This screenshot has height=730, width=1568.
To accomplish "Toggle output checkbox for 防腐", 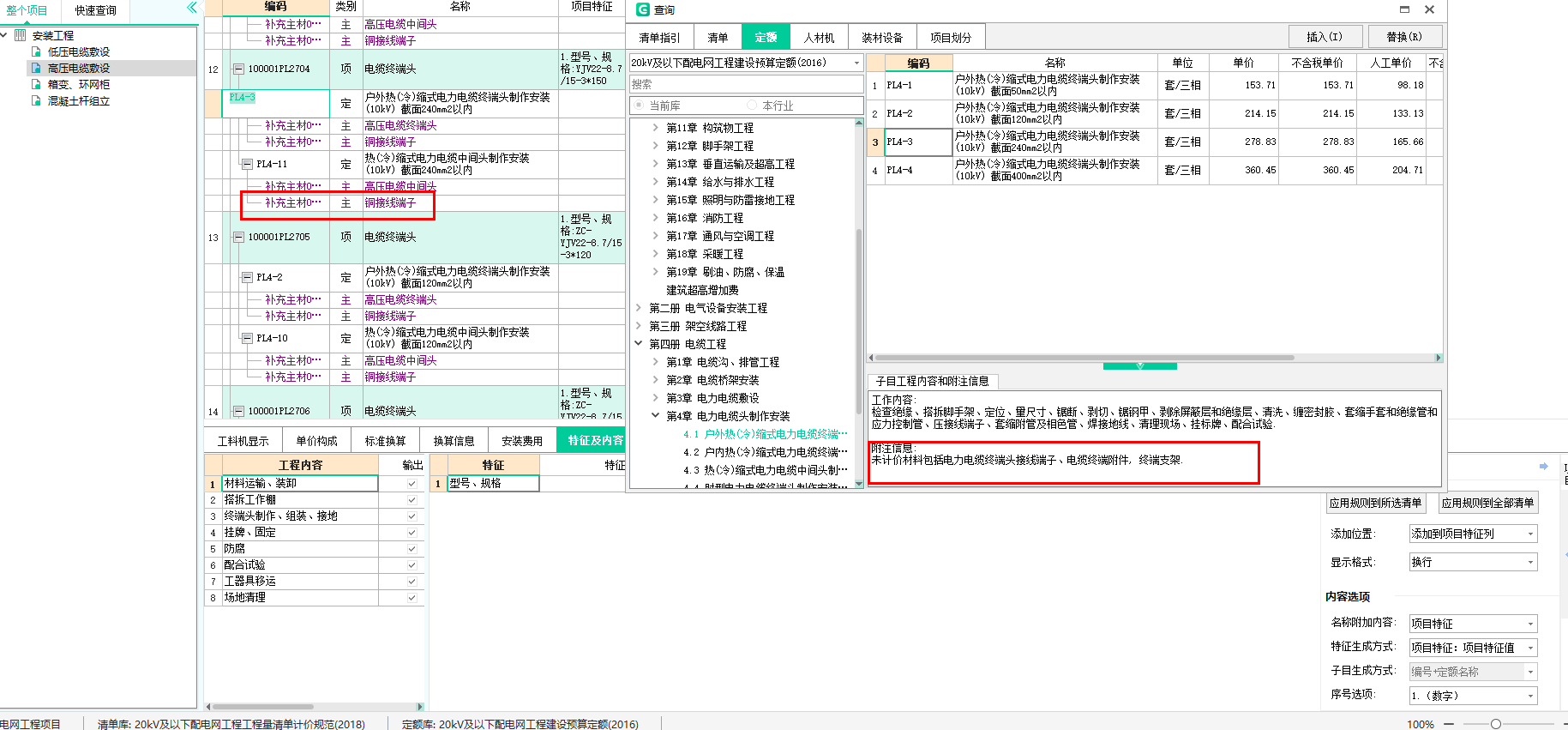I will 412,549.
